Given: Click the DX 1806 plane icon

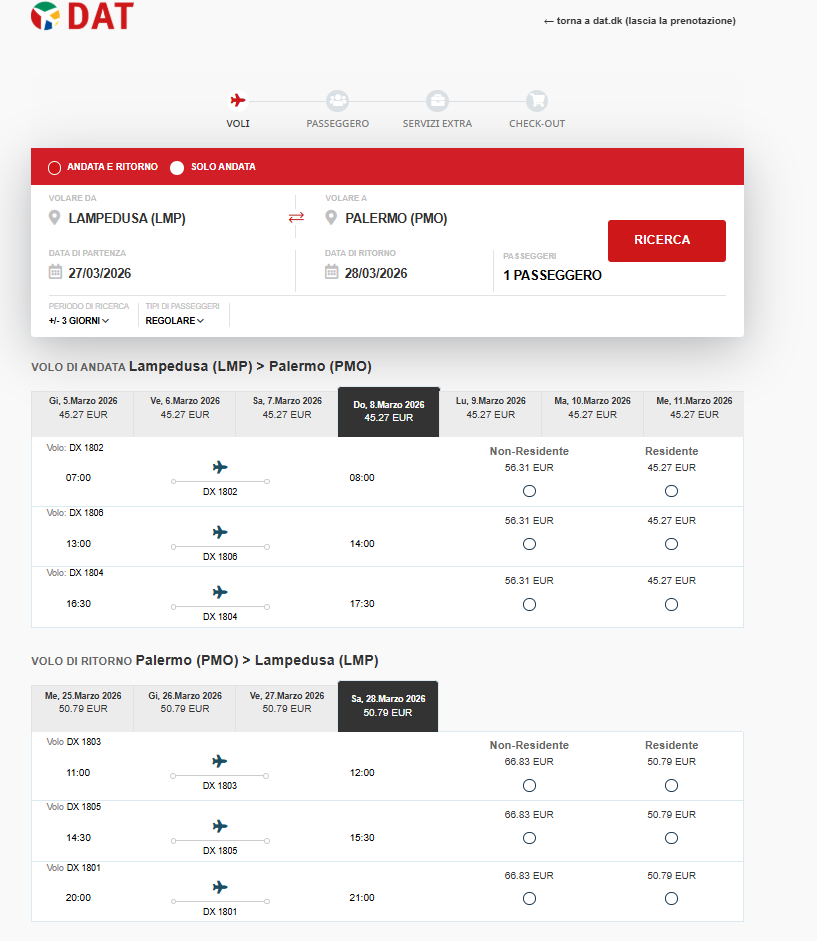Looking at the screenshot, I should [220, 532].
